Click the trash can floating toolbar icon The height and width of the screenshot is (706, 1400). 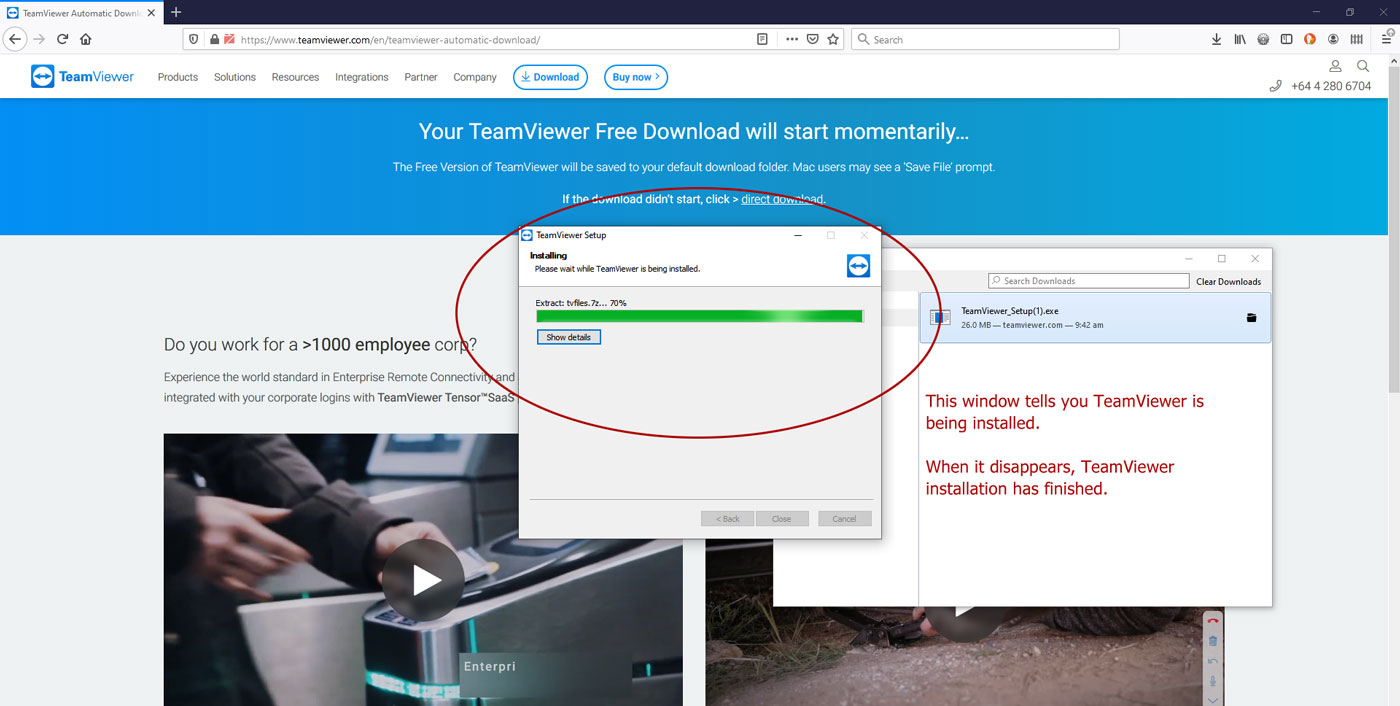1213,641
